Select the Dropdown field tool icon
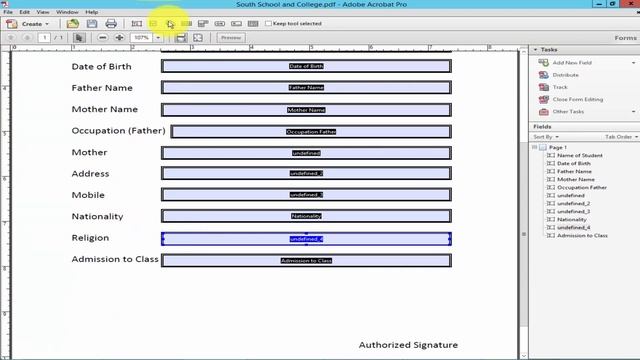 click(x=203, y=24)
